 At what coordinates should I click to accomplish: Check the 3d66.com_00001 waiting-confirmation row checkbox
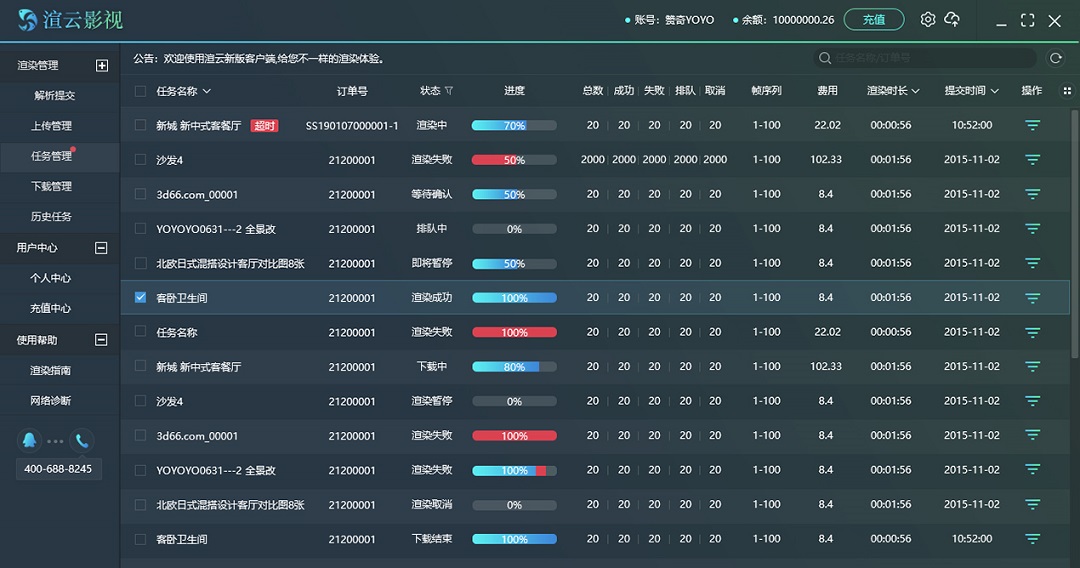pos(140,194)
